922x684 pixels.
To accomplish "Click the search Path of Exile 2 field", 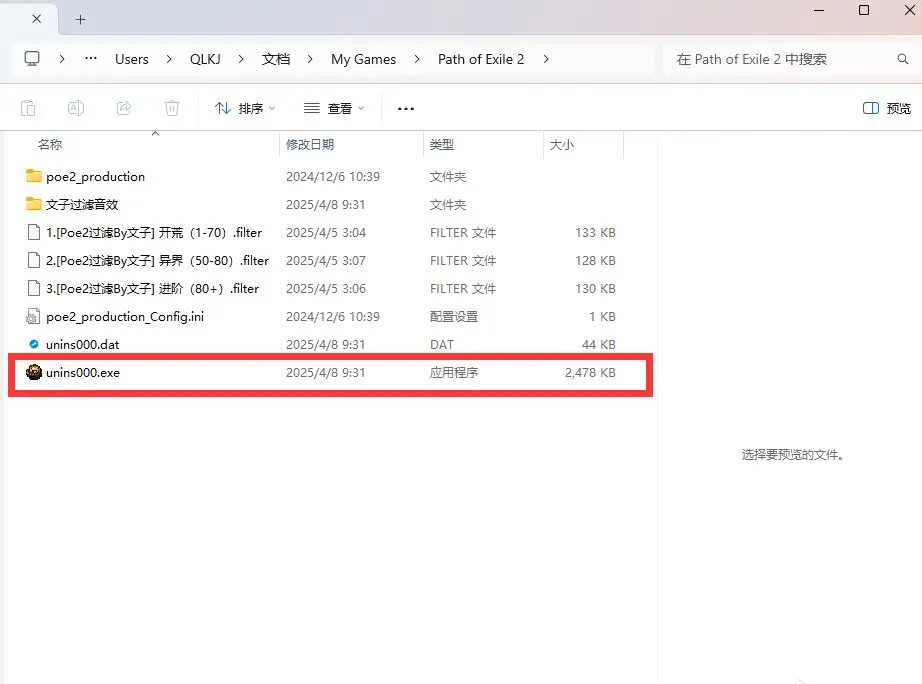I will tap(780, 59).
